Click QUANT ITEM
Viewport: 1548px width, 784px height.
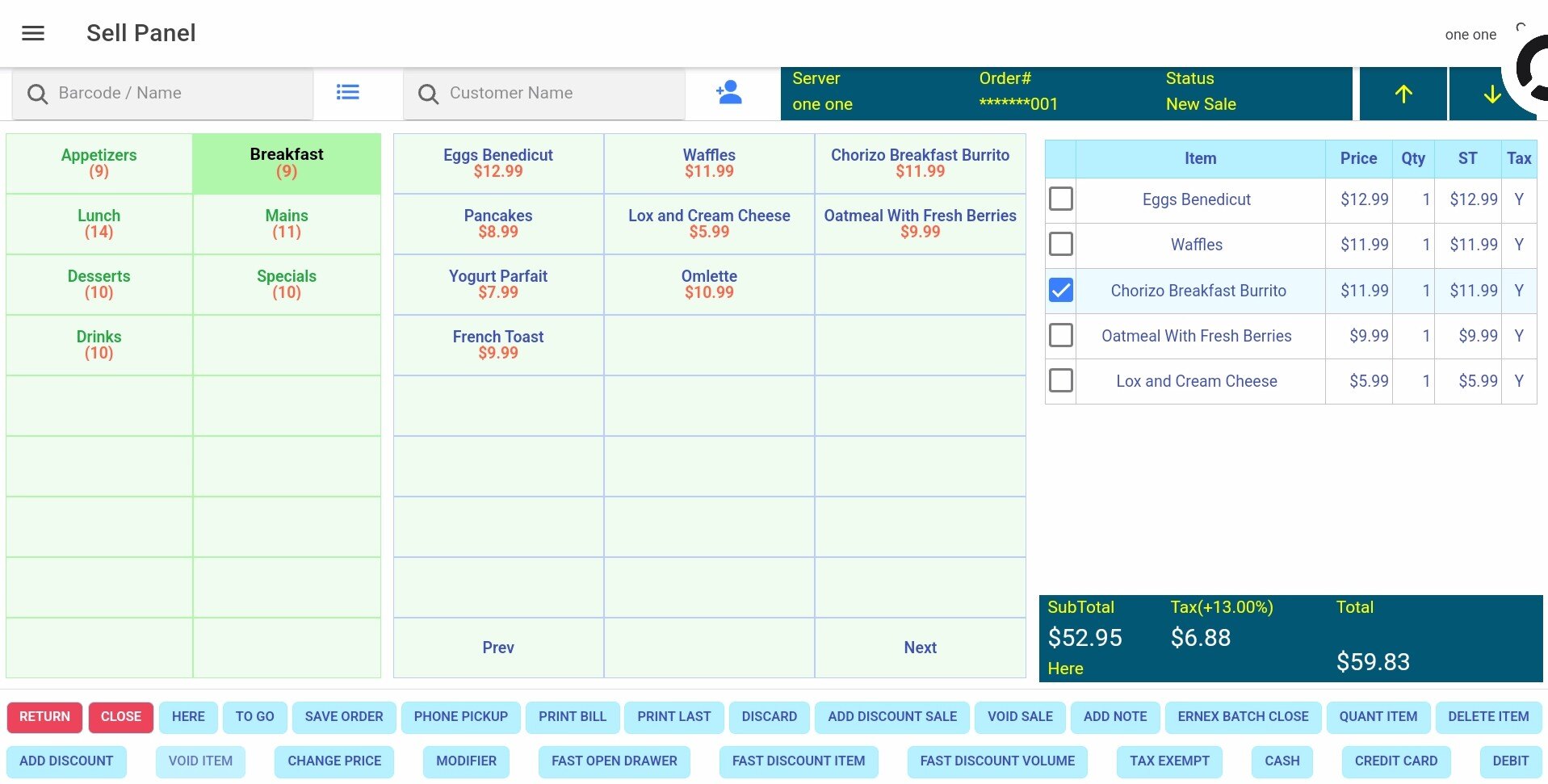1378,717
